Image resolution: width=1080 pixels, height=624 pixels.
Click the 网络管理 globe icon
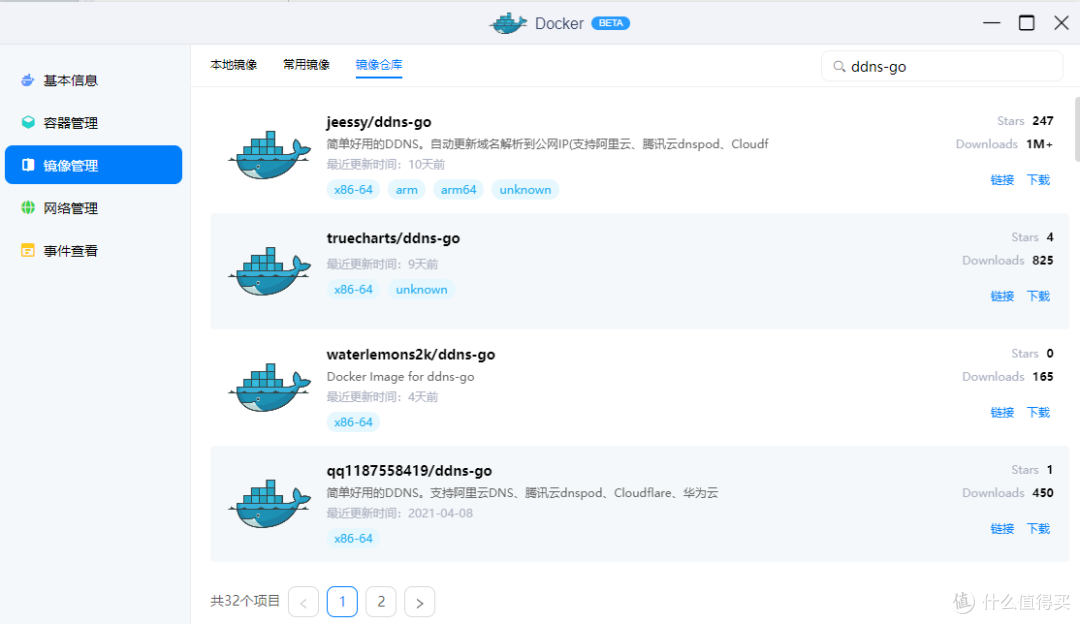tap(28, 208)
